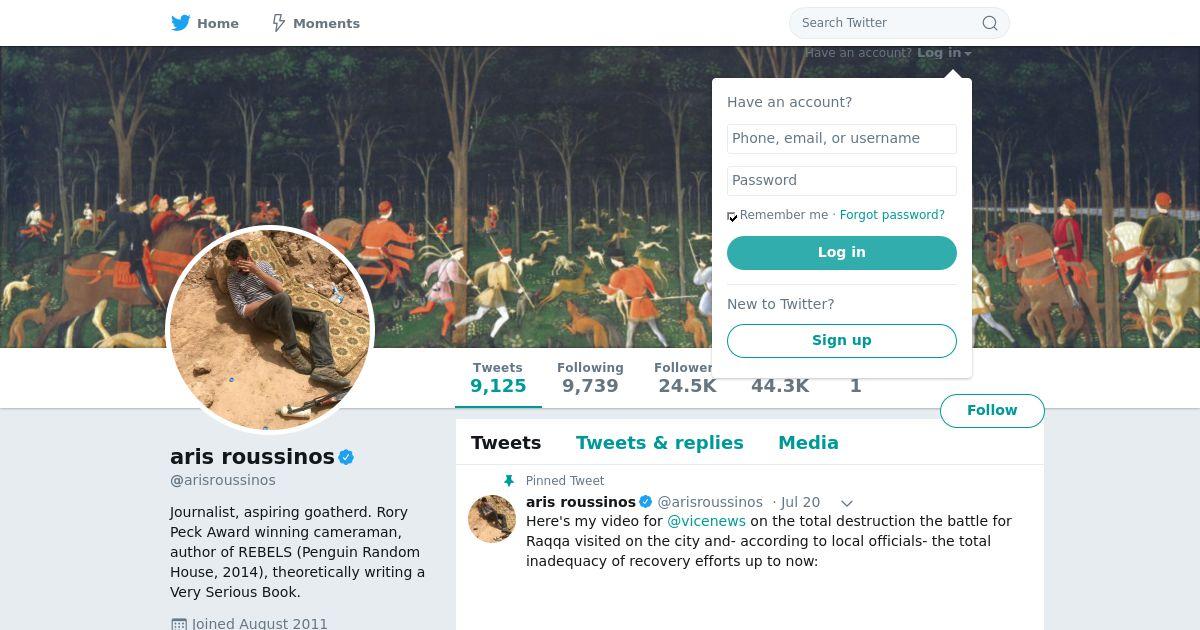Image resolution: width=1200 pixels, height=630 pixels.
Task: Open the Forgot password link
Action: tap(892, 215)
